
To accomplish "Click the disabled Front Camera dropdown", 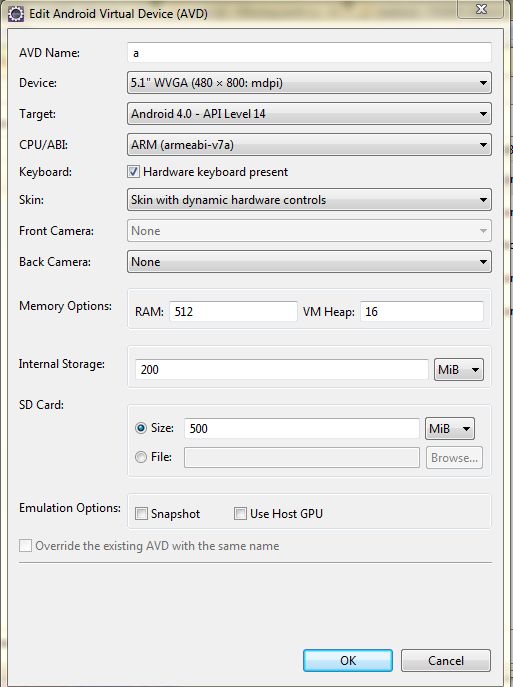I will [x=309, y=231].
